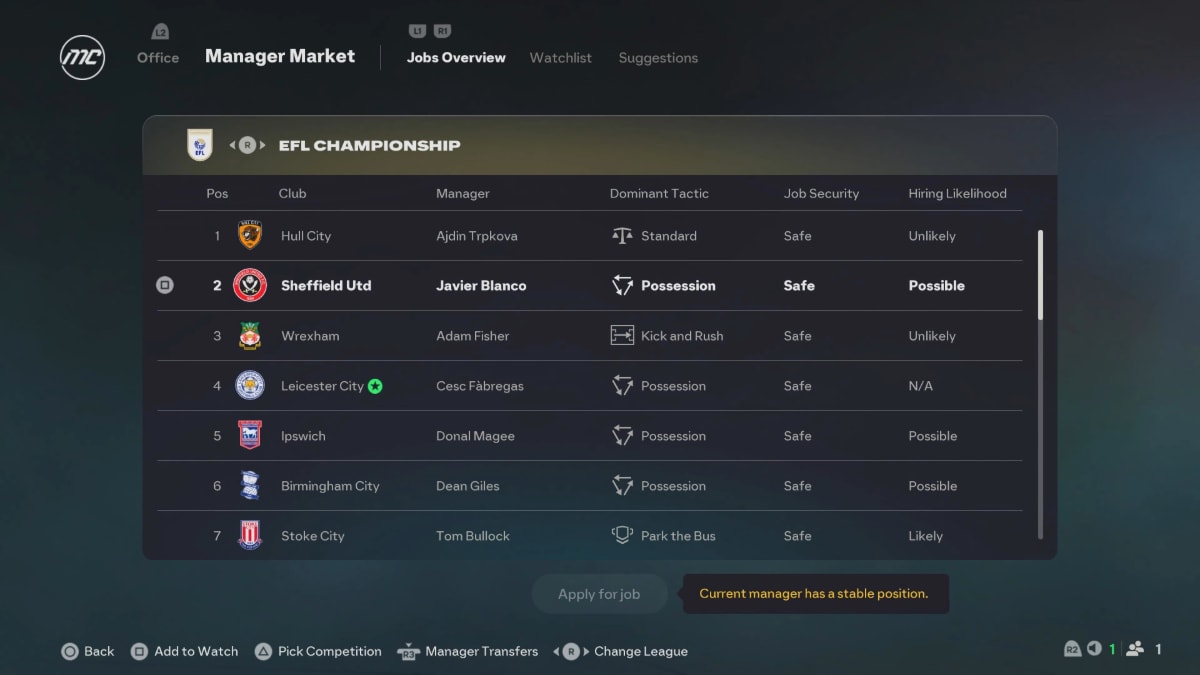Open the Suggestions tab
Viewport: 1200px width, 675px height.
[x=658, y=57]
